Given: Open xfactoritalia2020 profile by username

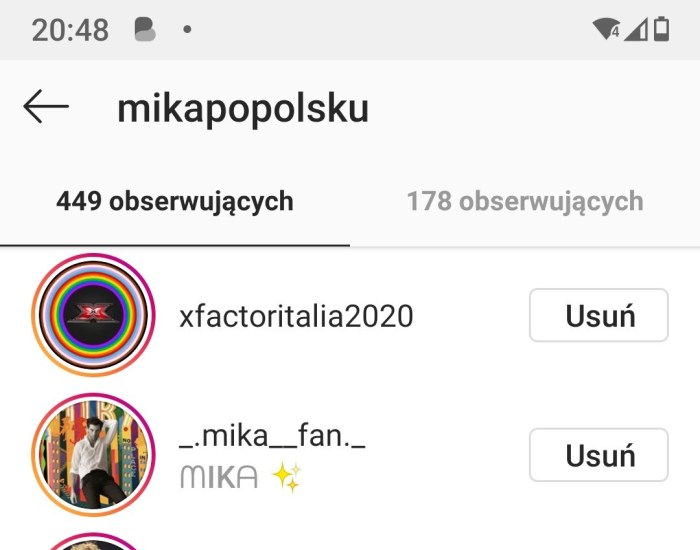Looking at the screenshot, I should click(296, 316).
